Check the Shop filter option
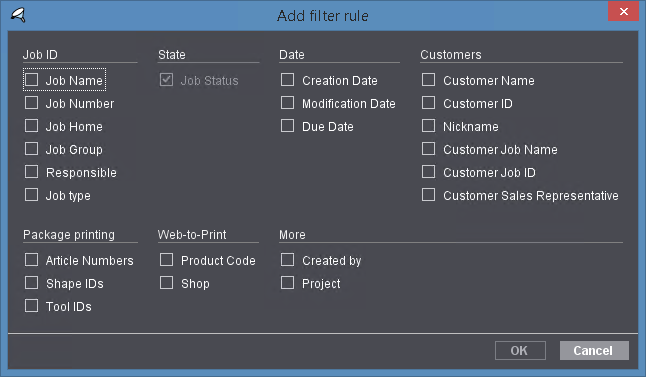646x377 pixels. click(166, 283)
